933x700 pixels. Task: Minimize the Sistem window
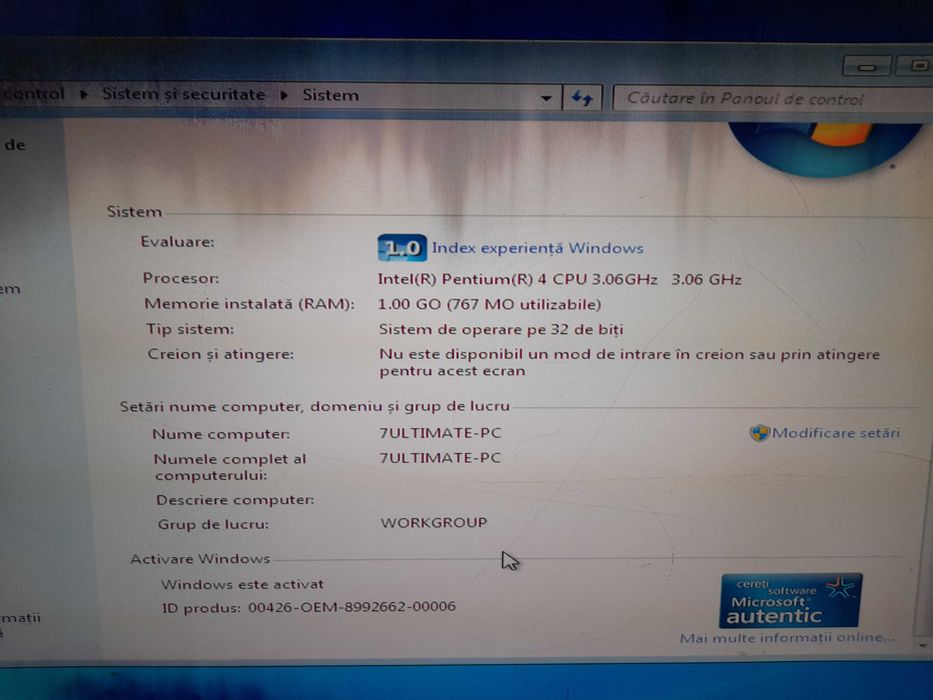click(x=866, y=67)
